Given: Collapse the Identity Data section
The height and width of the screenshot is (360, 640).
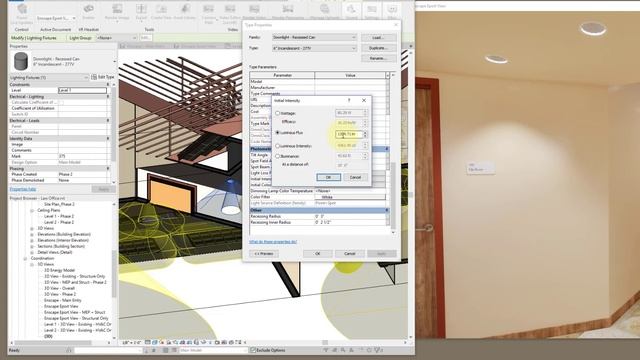Looking at the screenshot, I should point(108,139).
